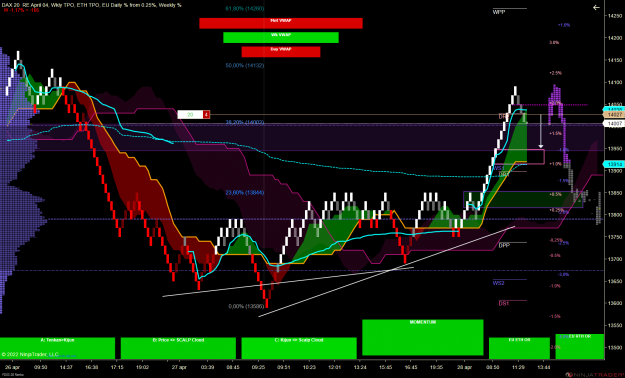Image resolution: width=625 pixels, height=378 pixels.
Task: Click the green MOMENTUM signal box
Action: (x=423, y=337)
